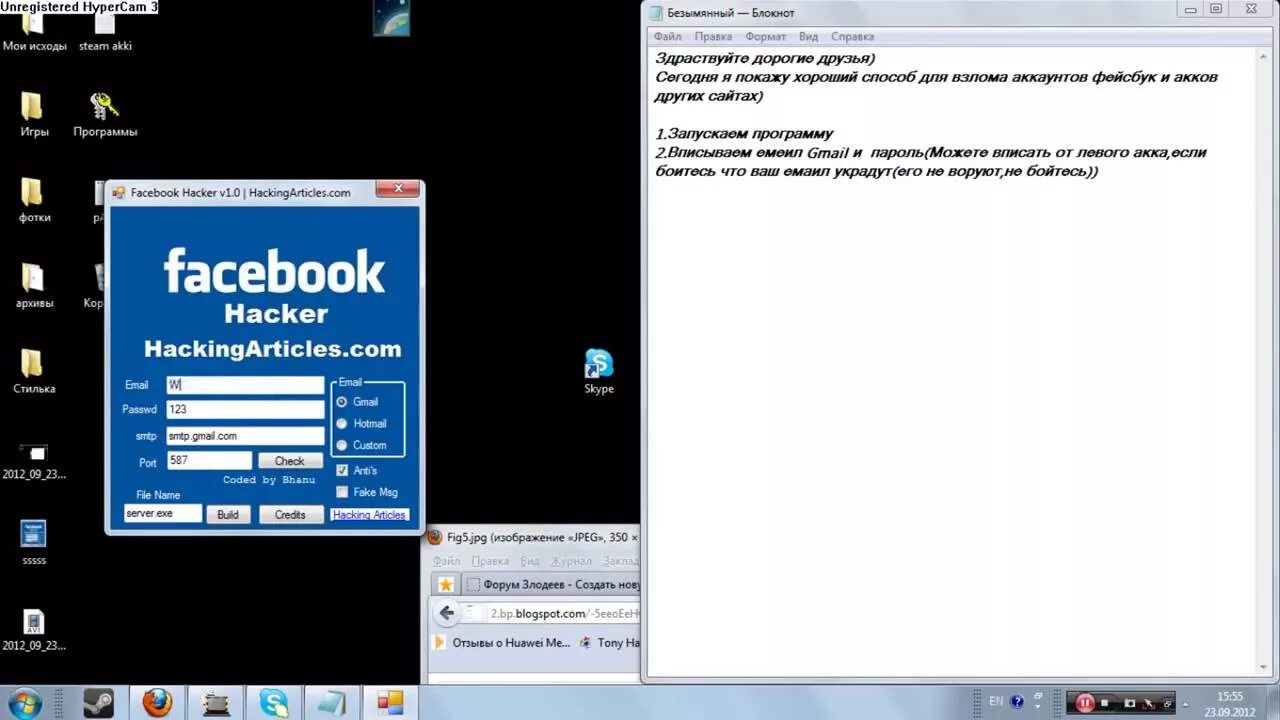Click the EN language indicator in tray
This screenshot has width=1280, height=720.
(x=996, y=702)
